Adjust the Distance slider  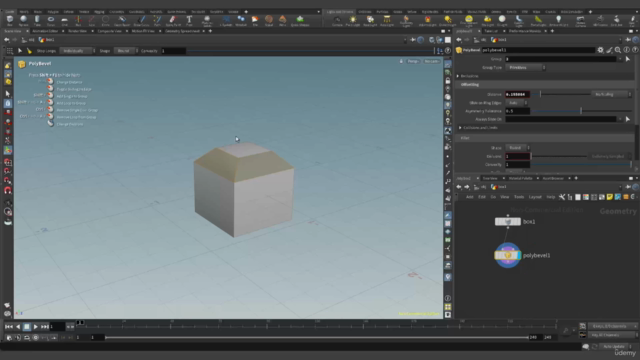561,94
